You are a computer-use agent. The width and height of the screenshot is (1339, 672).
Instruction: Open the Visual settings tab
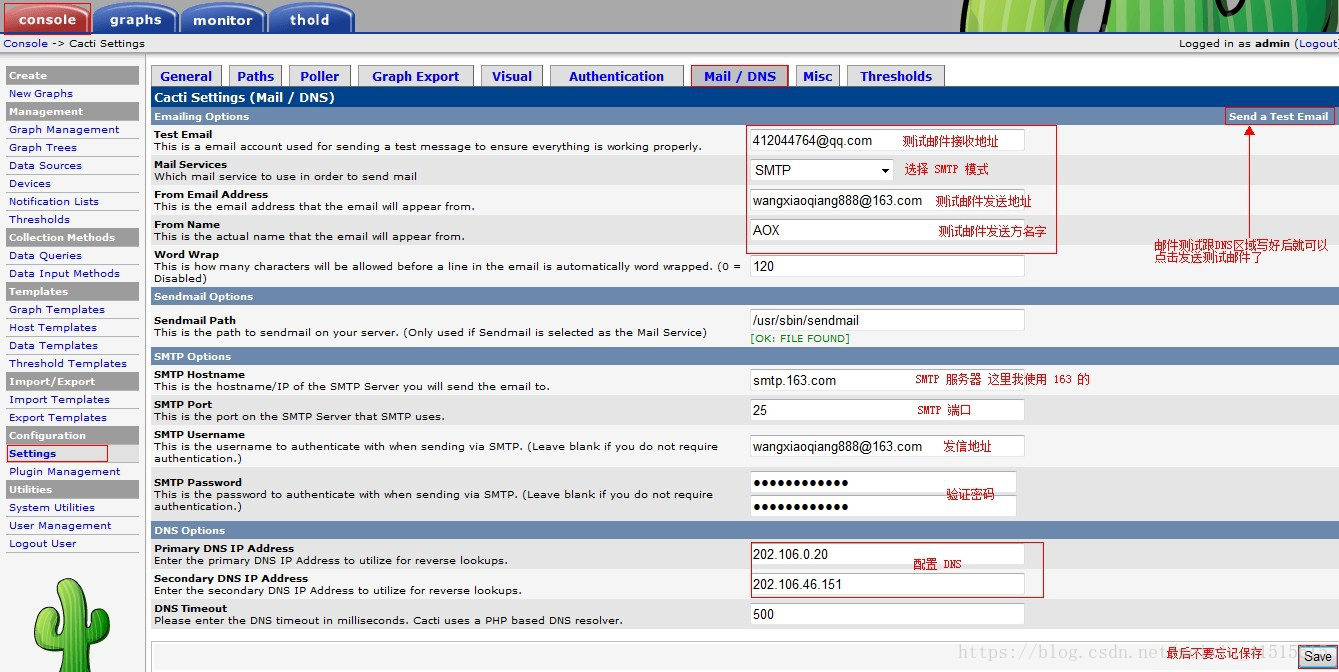(x=512, y=76)
